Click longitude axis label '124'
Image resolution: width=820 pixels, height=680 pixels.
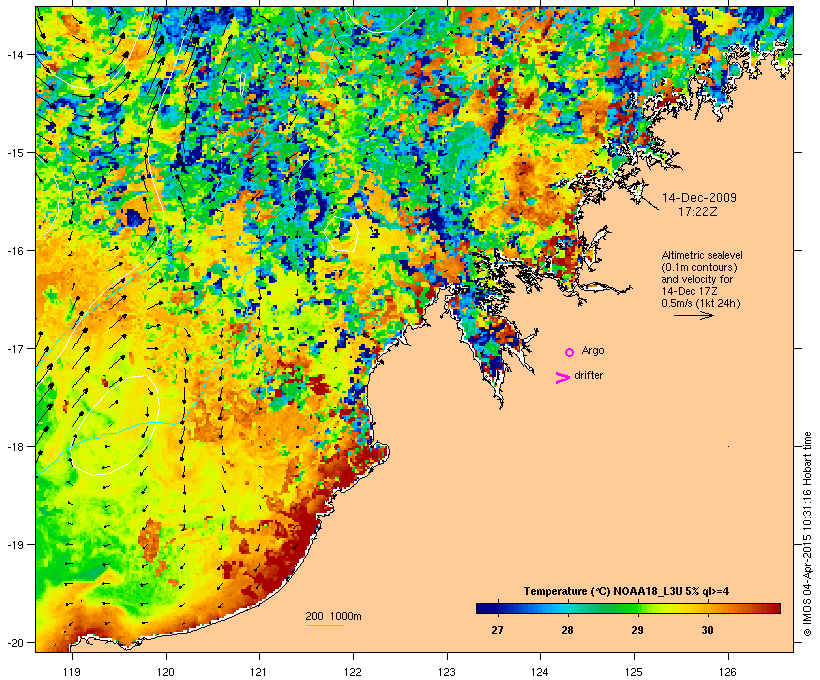click(x=541, y=672)
